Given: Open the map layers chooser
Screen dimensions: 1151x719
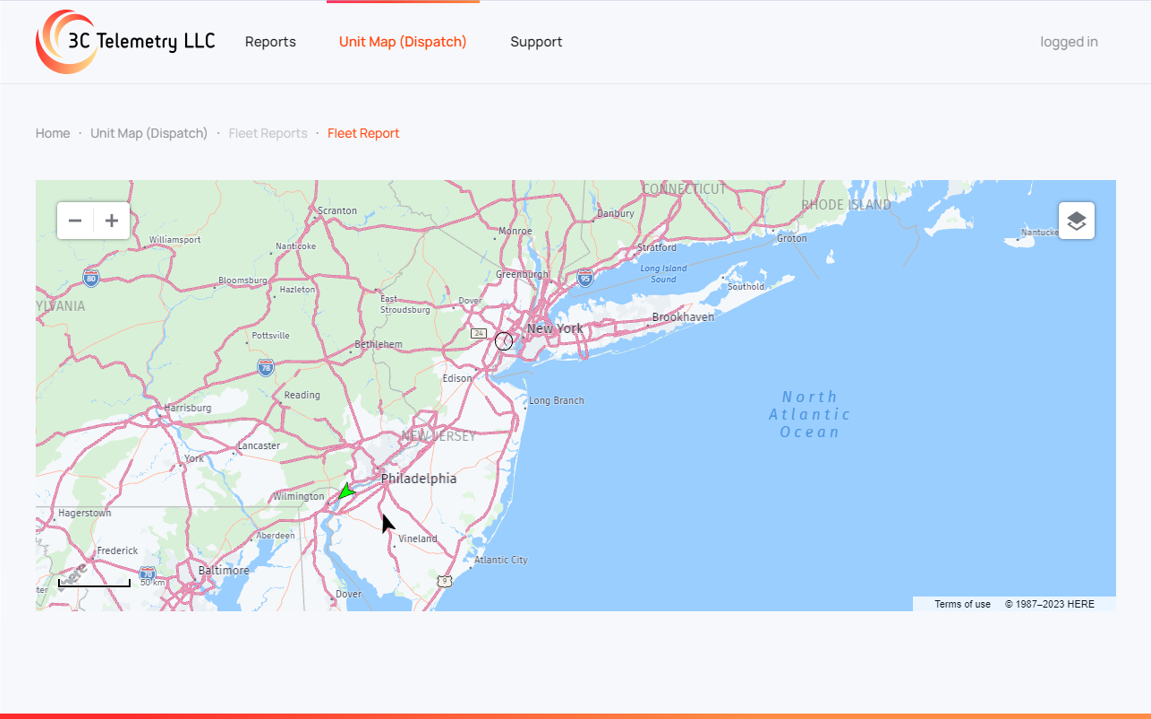Looking at the screenshot, I should point(1076,221).
